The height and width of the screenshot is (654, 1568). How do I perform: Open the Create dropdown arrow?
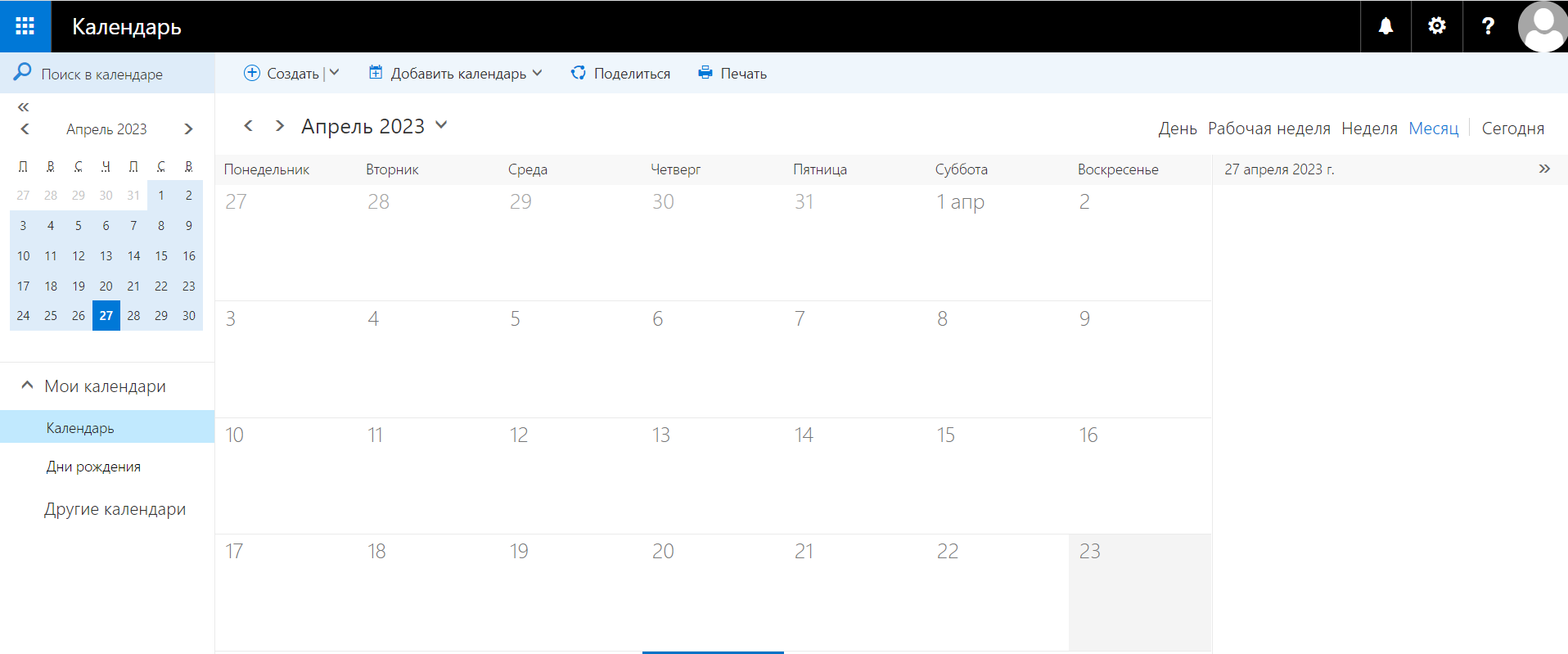click(335, 73)
